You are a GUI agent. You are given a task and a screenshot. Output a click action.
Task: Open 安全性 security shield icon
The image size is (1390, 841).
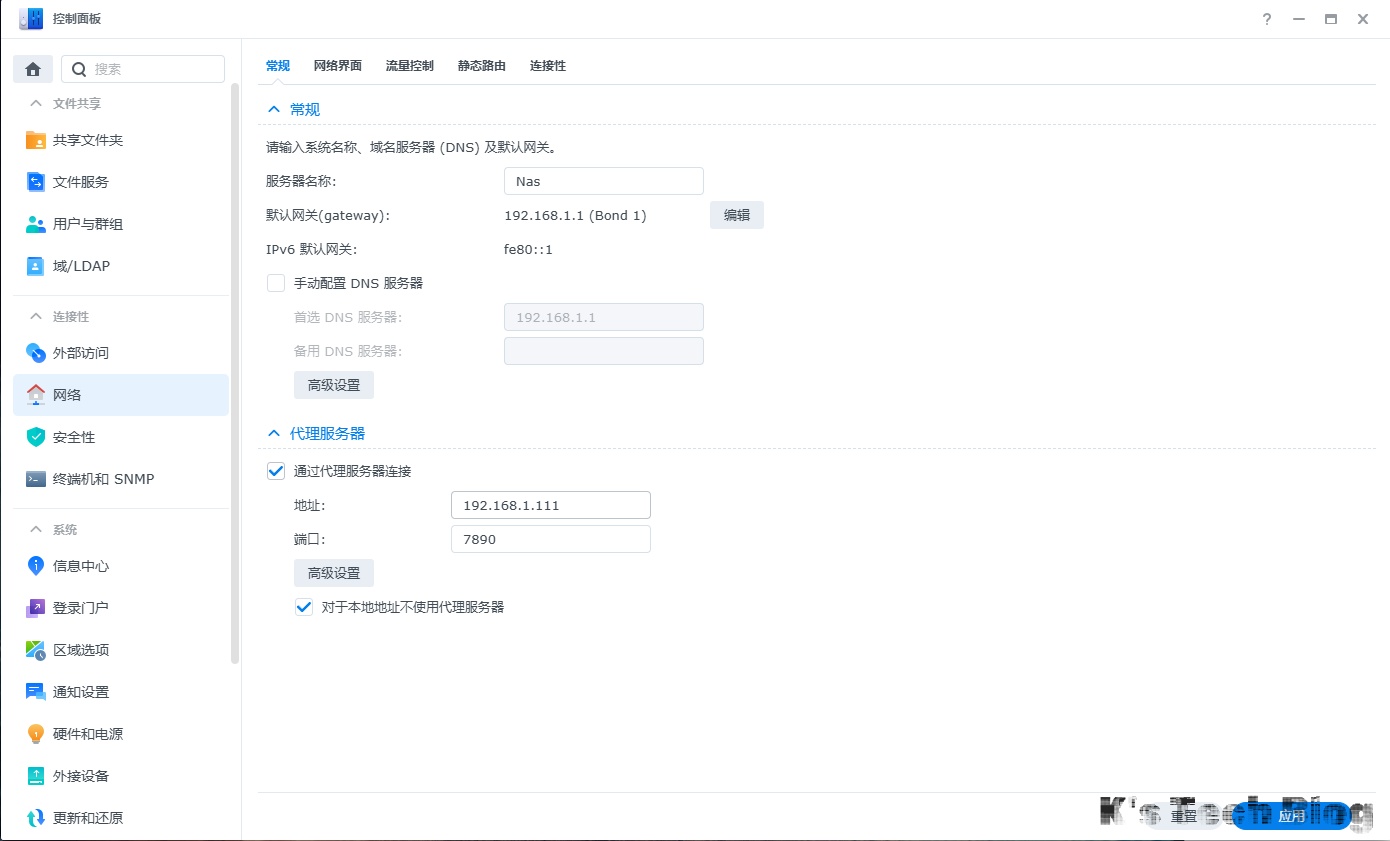coord(36,437)
